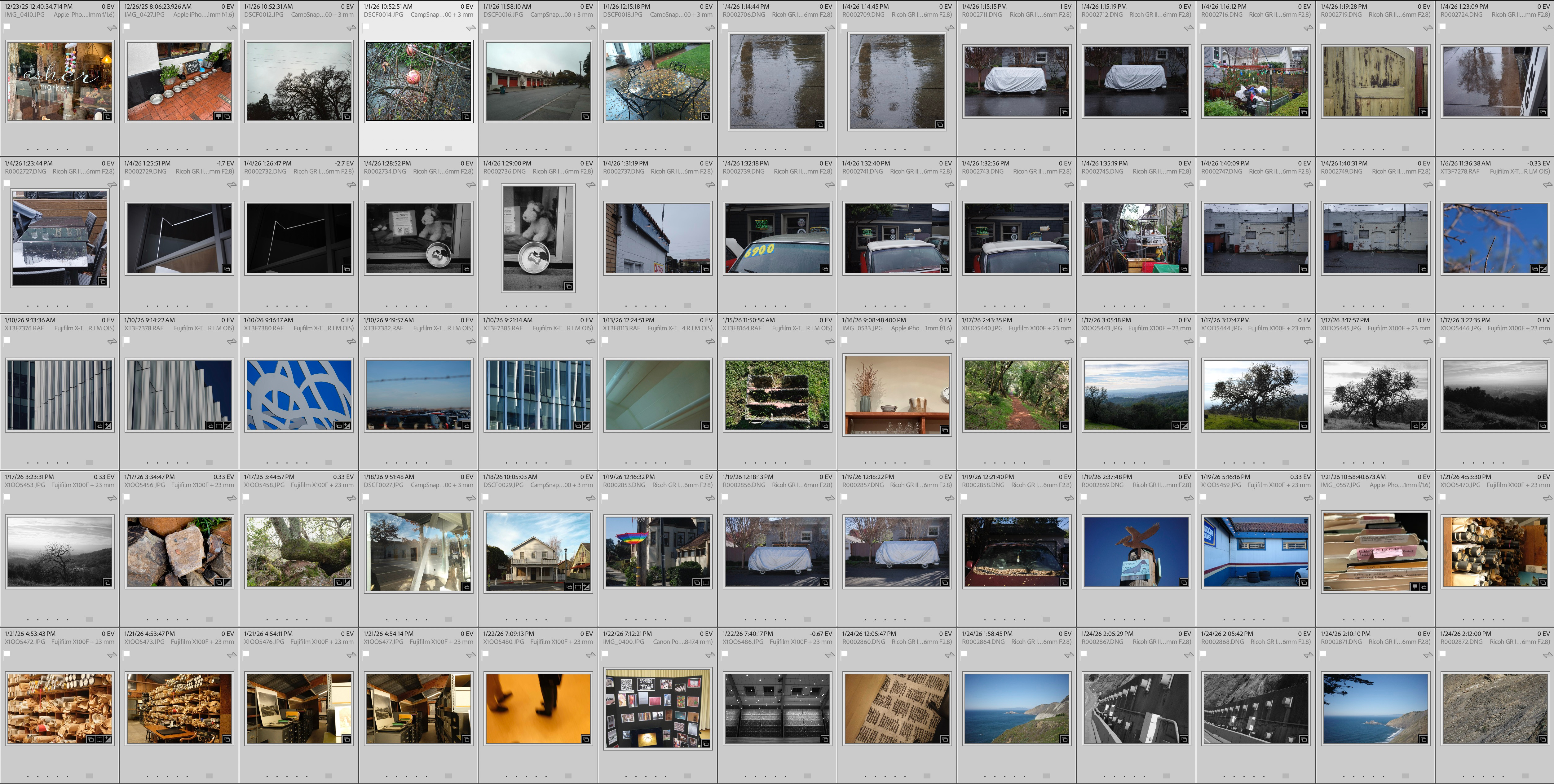Click color label swatch under R0002706.DNG
The height and width of the screenshot is (784, 1554).
807,148
